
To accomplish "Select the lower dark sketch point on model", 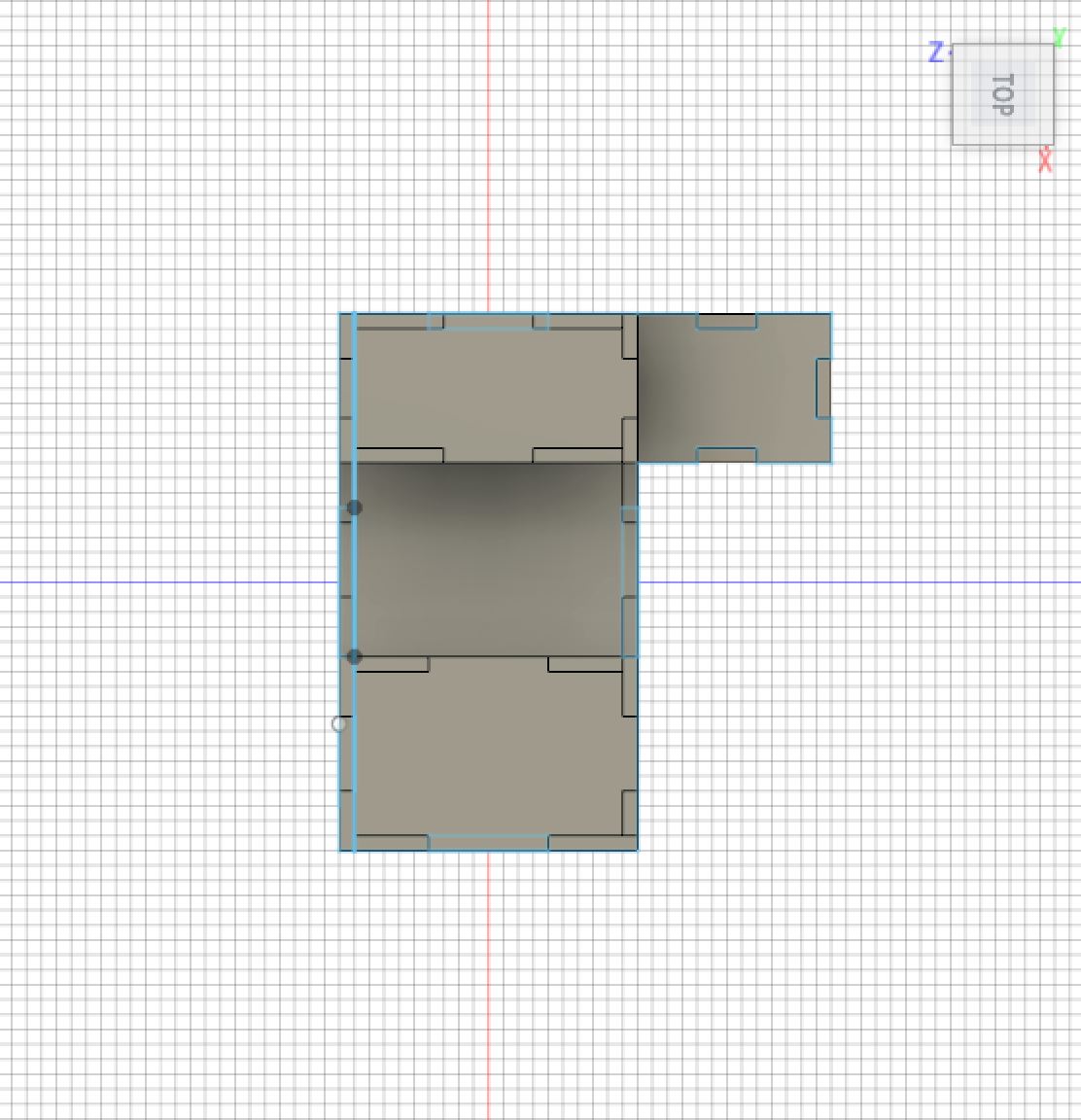I will pyautogui.click(x=354, y=657).
